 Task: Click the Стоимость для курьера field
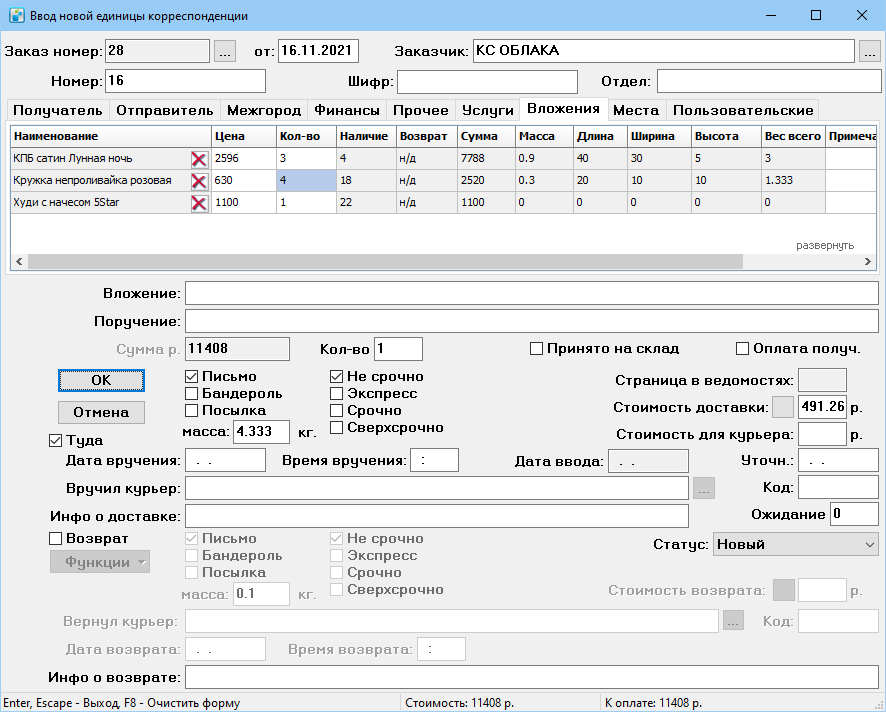tap(822, 434)
